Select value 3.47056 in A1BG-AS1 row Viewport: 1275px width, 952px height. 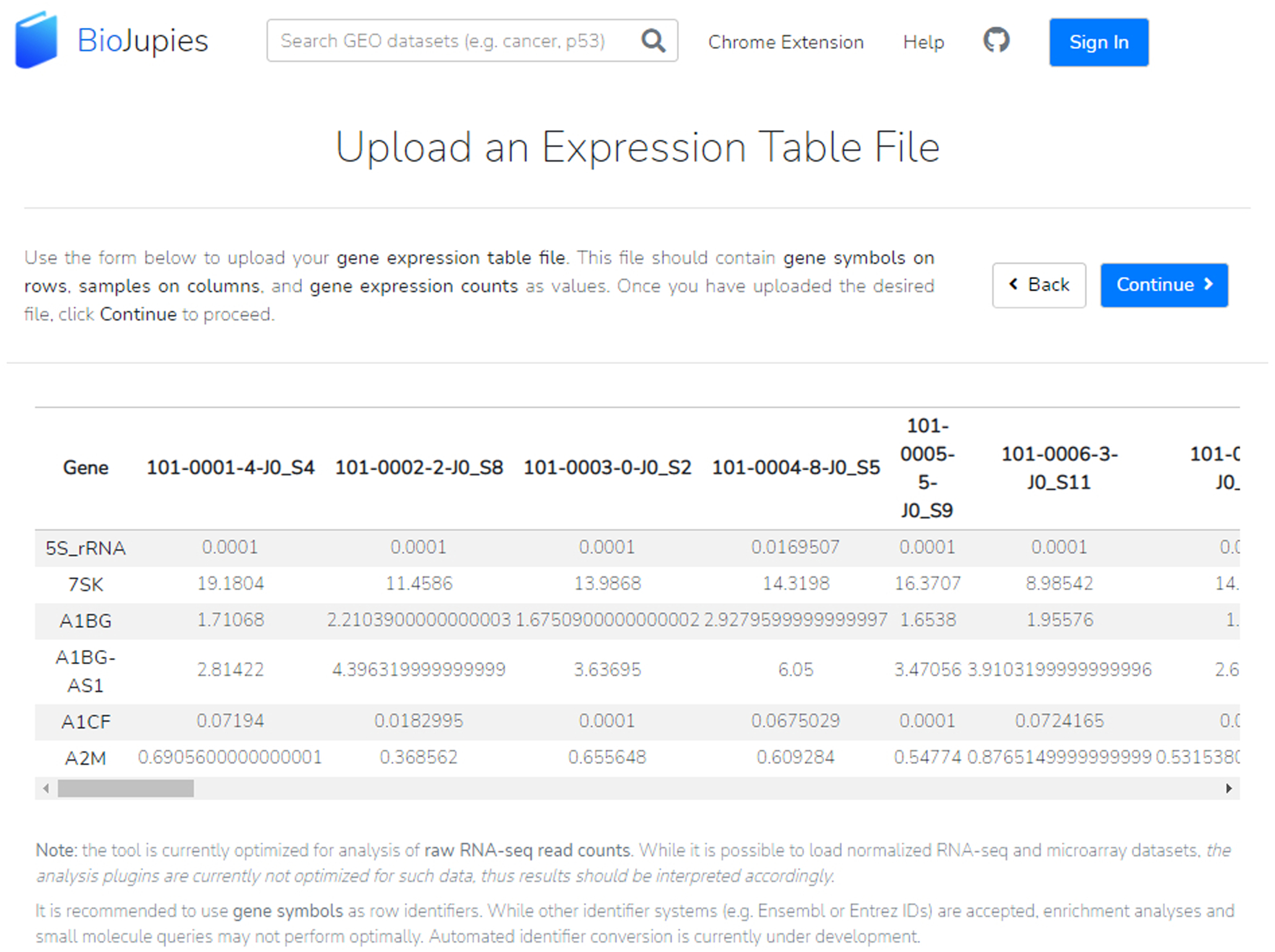(x=927, y=670)
